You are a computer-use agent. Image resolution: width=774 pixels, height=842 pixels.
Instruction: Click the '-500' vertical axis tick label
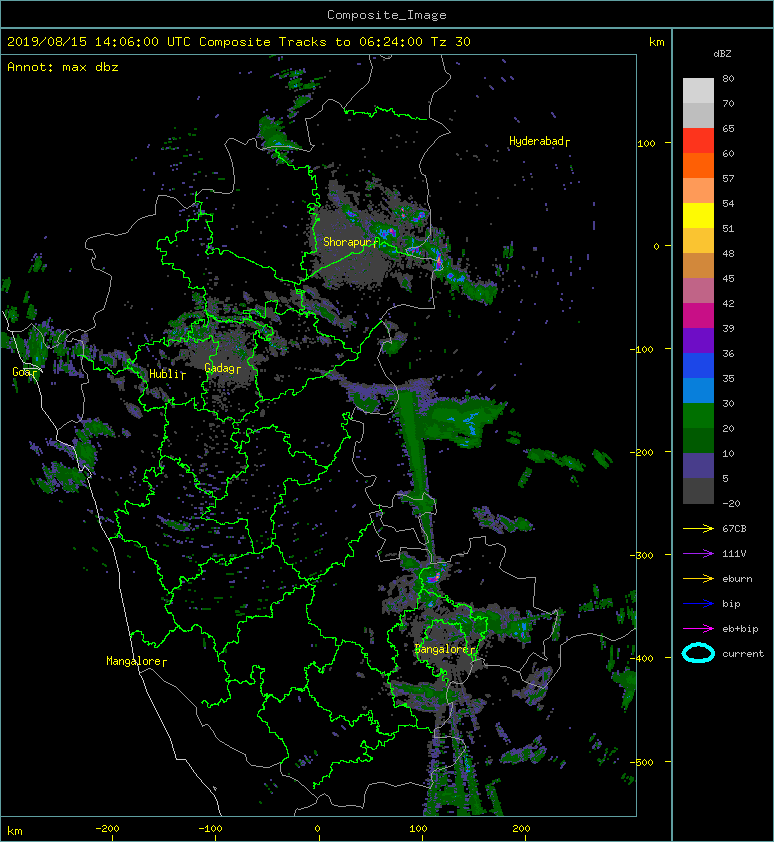tap(642, 763)
